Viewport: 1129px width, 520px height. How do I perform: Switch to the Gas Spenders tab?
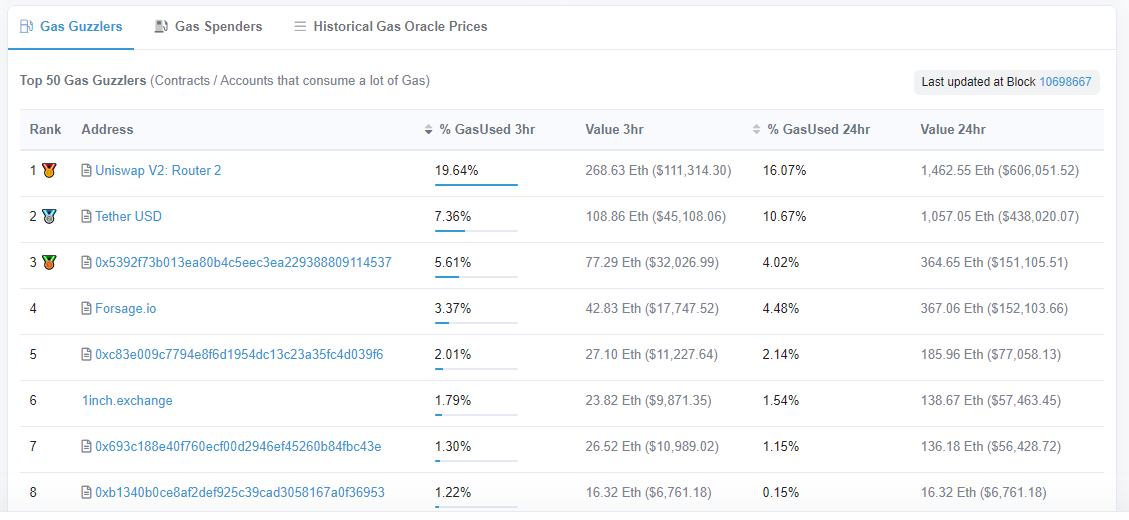tap(208, 27)
